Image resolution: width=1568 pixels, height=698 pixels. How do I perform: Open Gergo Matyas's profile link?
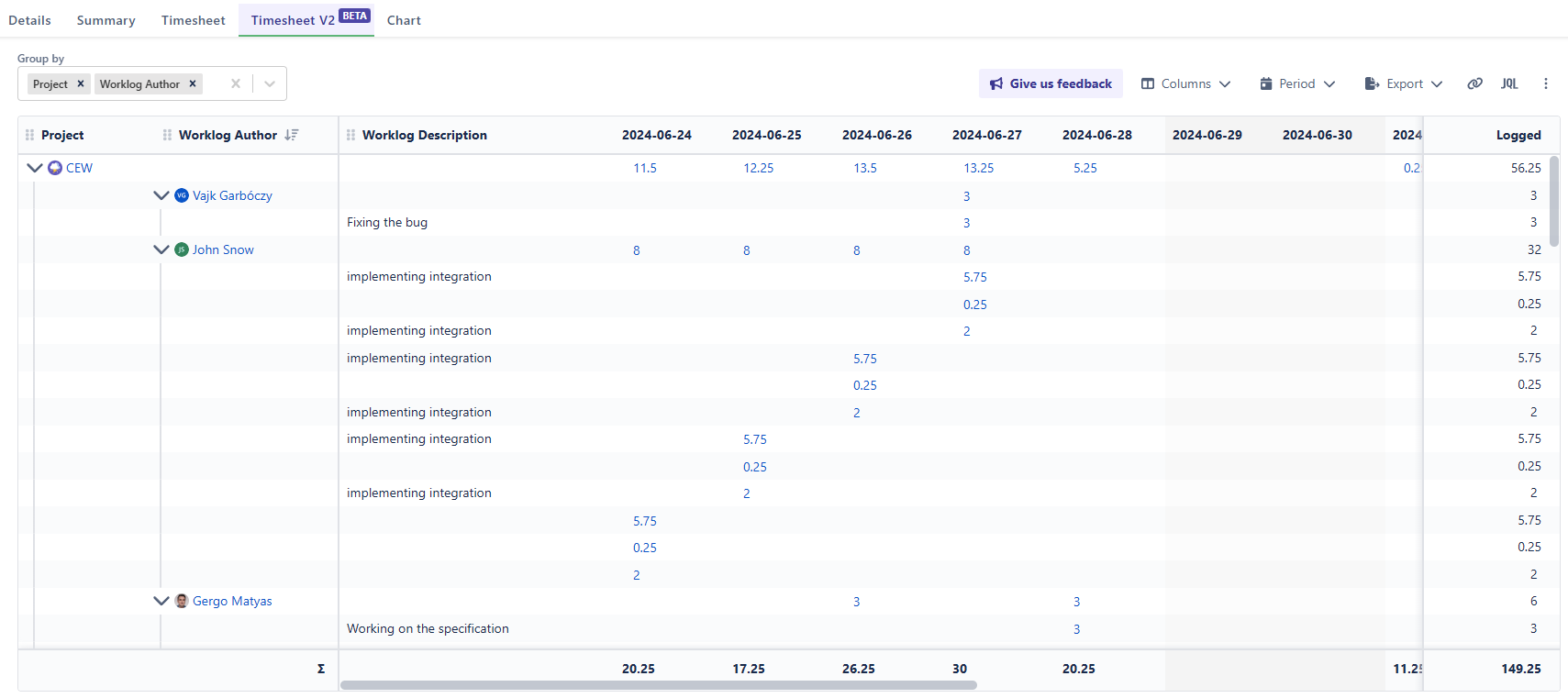[x=232, y=601]
